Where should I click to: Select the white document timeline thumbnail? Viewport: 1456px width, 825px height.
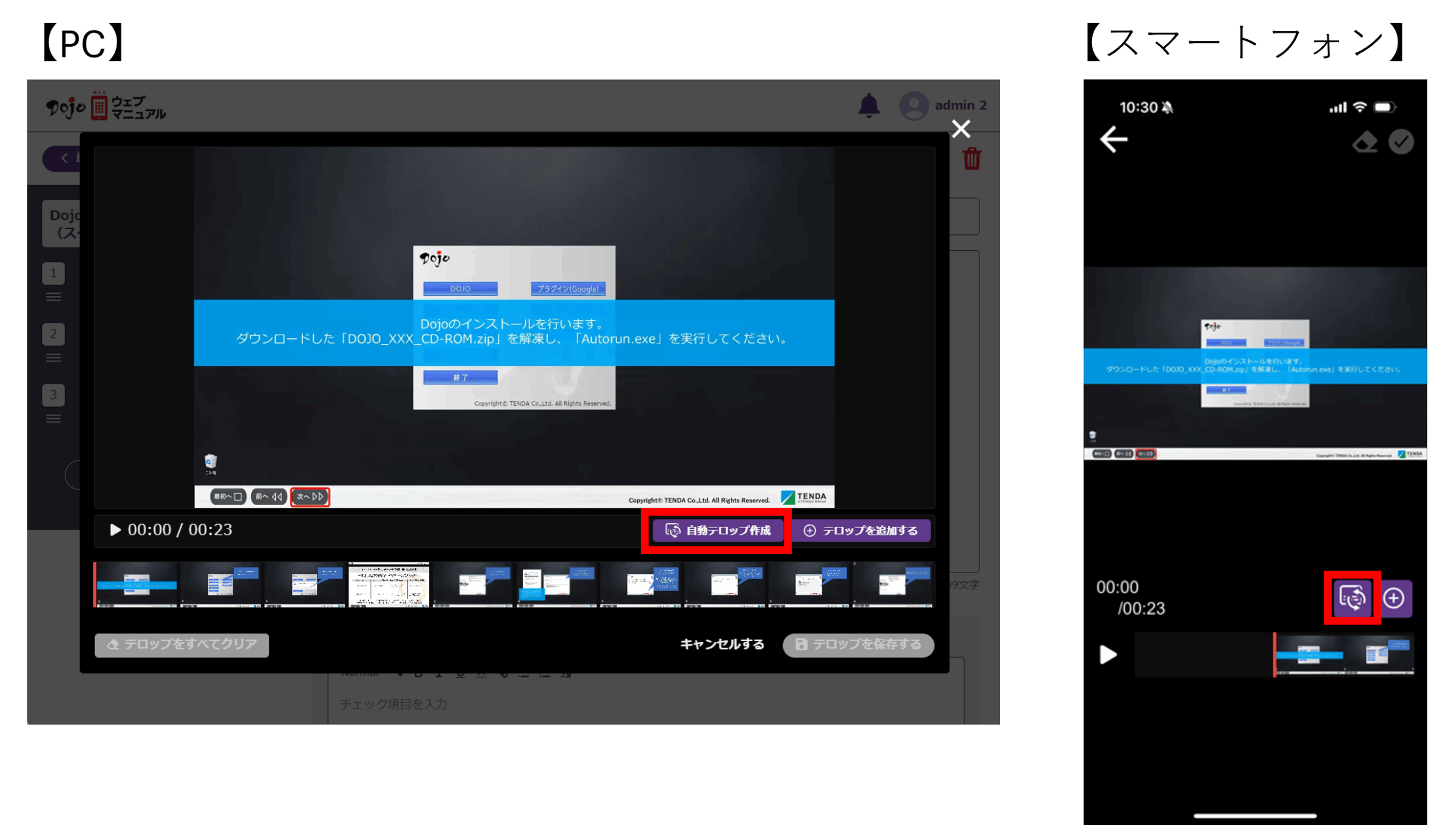click(x=388, y=584)
